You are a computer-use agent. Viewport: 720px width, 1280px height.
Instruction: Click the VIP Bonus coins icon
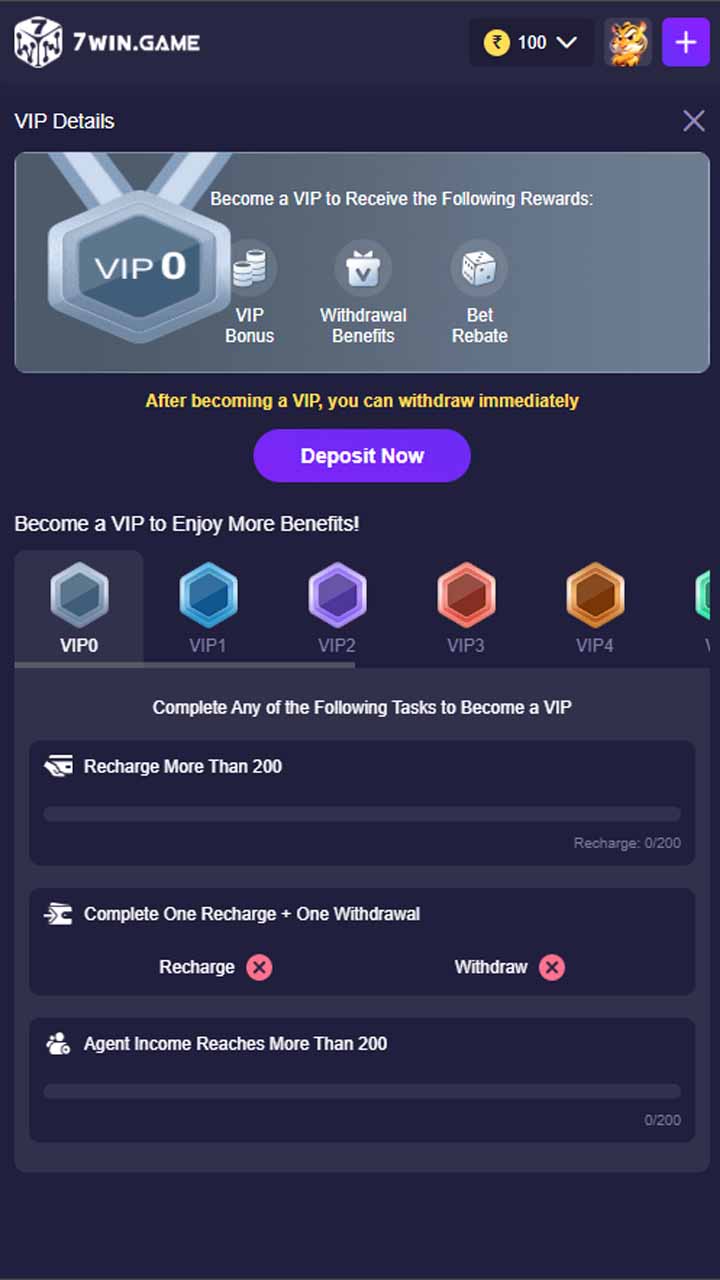tap(250, 268)
